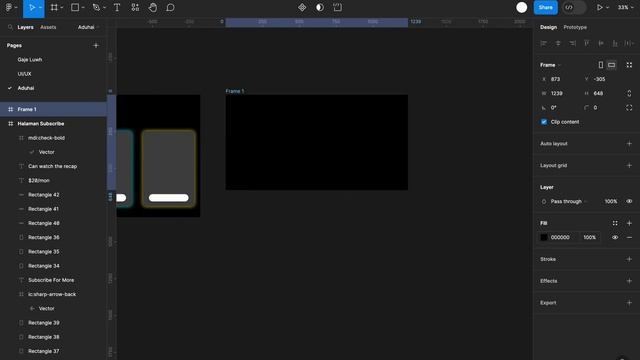This screenshot has width=640, height=360.
Task: Open Move tool dropdown arrow
Action: [x=40, y=8]
